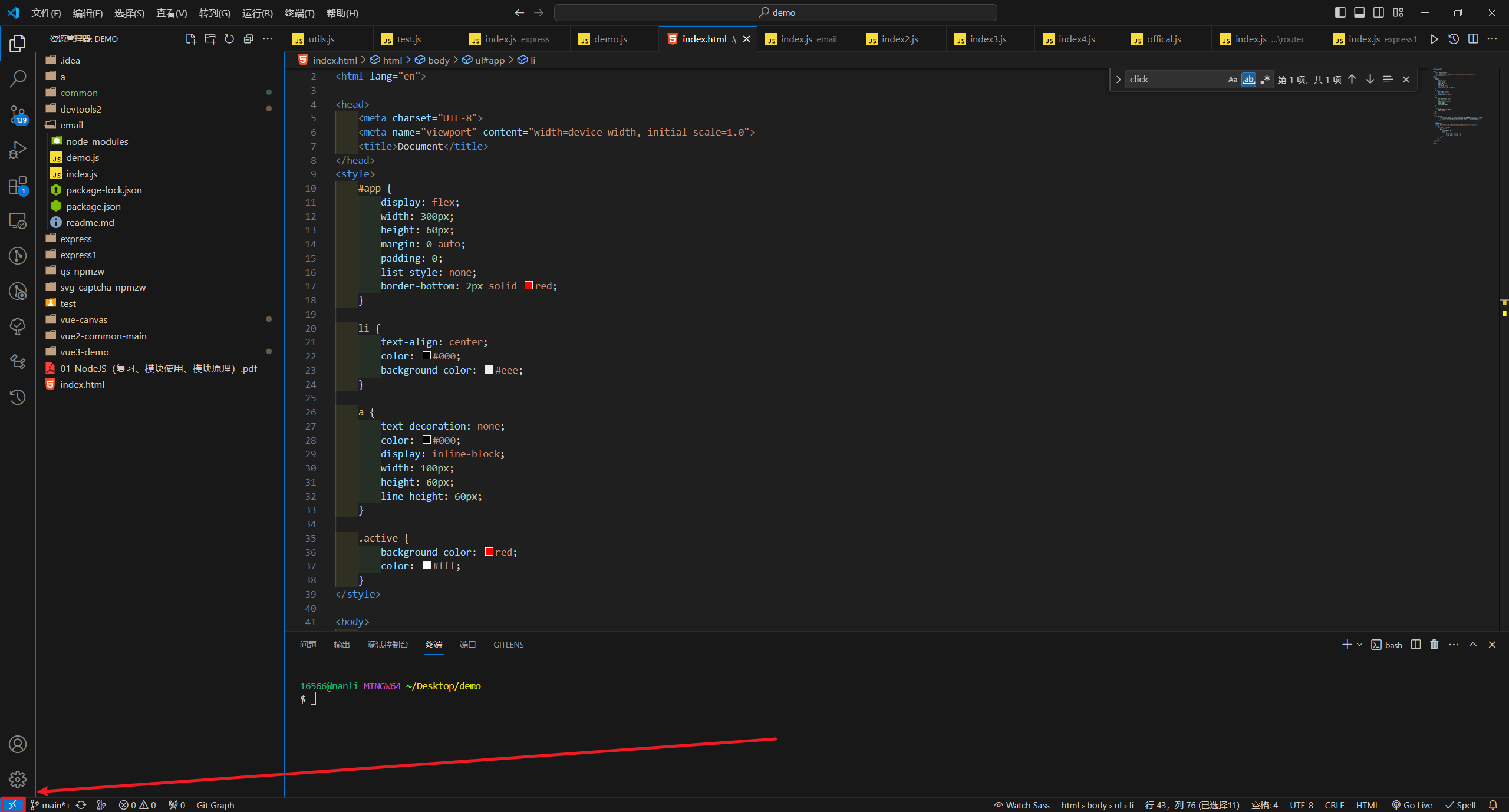Click the red color swatch on border-bottom line
Image resolution: width=1509 pixels, height=812 pixels.
pyautogui.click(x=529, y=286)
